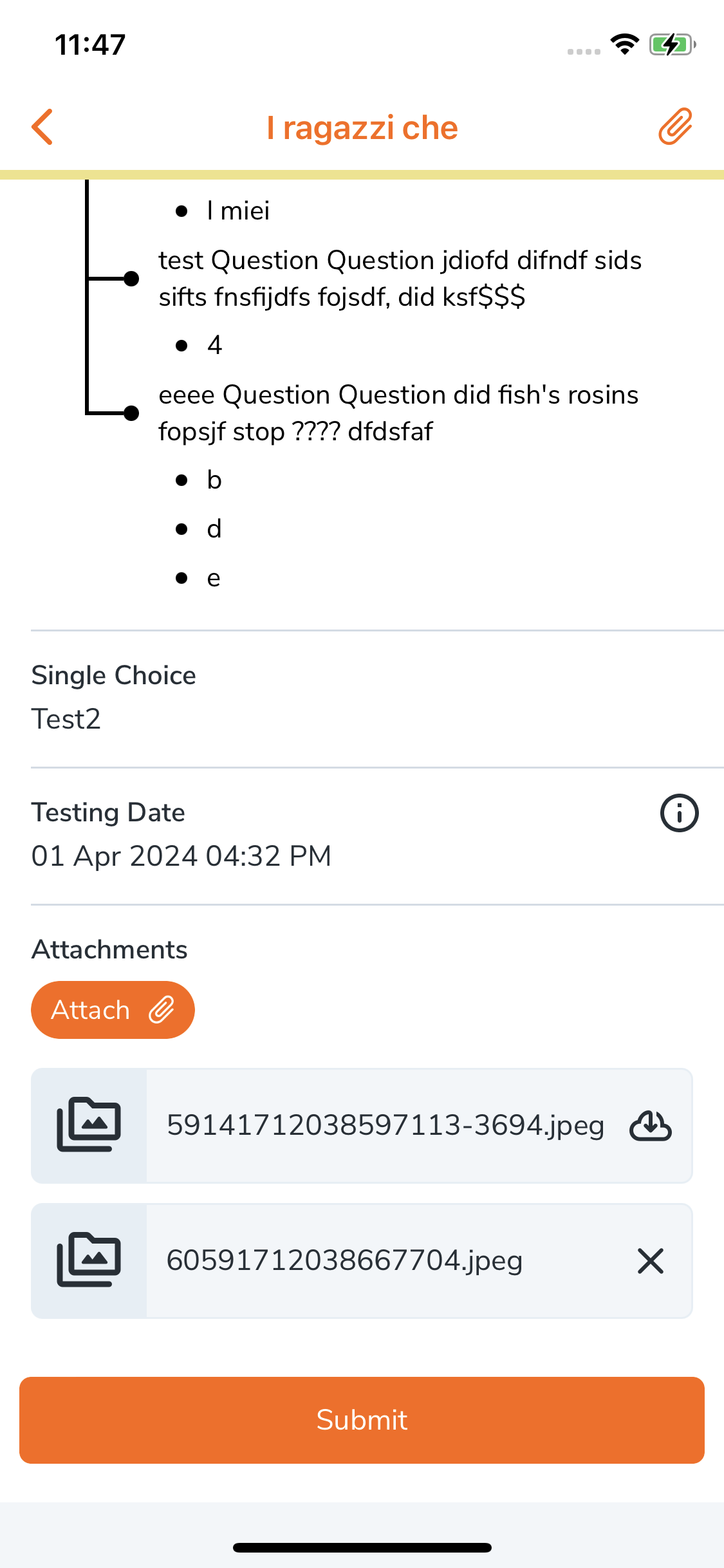Tap the battery status icon
724x1568 pixels.
[x=671, y=45]
